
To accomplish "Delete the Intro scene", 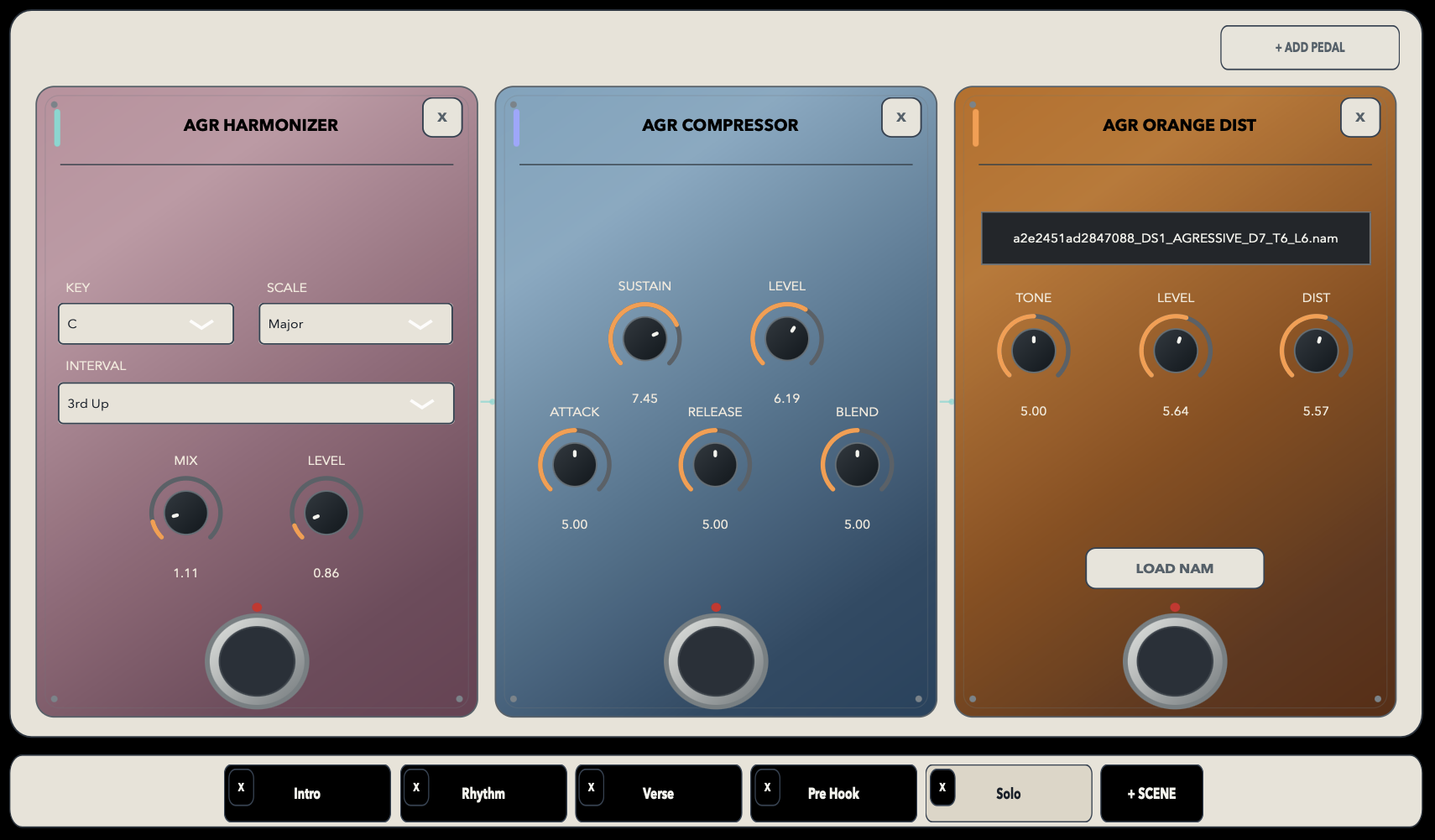I will 241,788.
